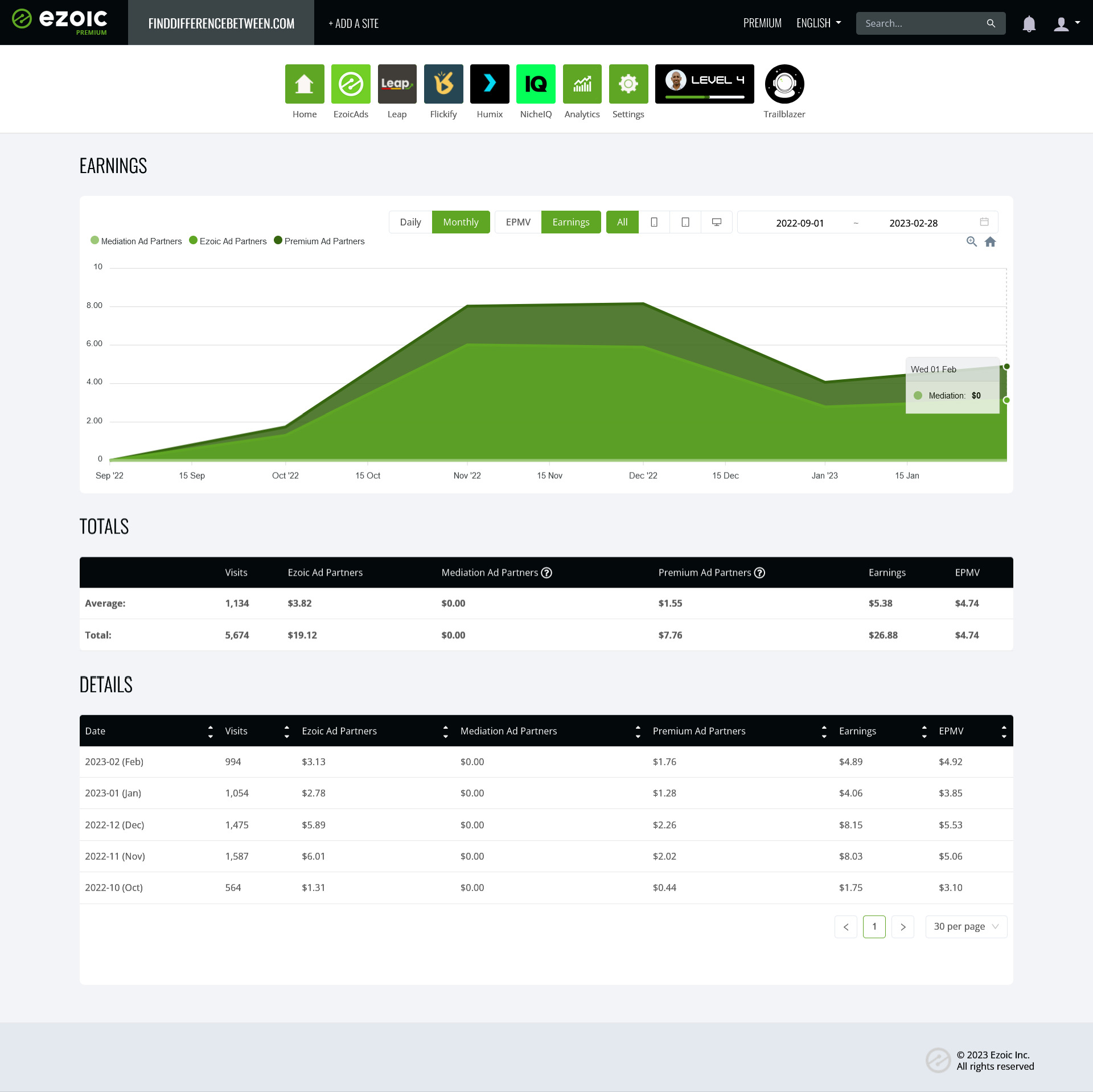
Task: Open the NicheIQ app icon
Action: 536,84
